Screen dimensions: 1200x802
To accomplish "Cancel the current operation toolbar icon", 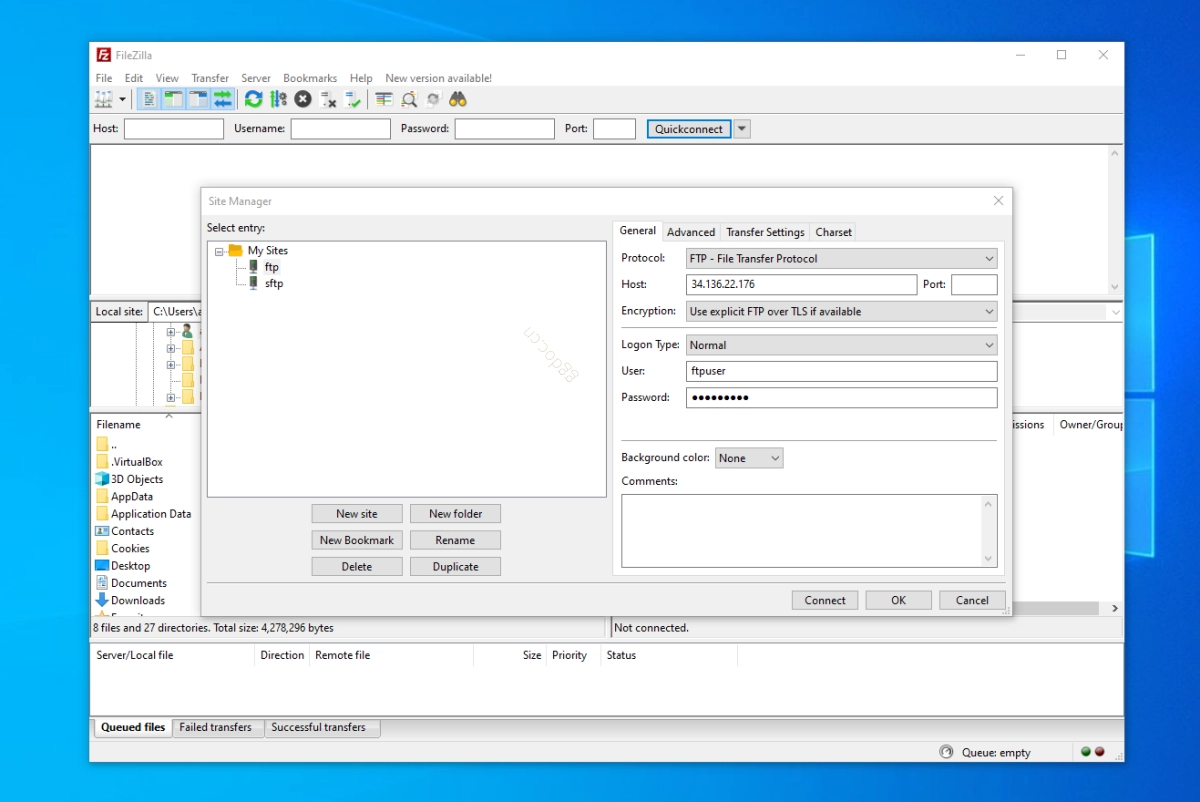I will pos(302,99).
